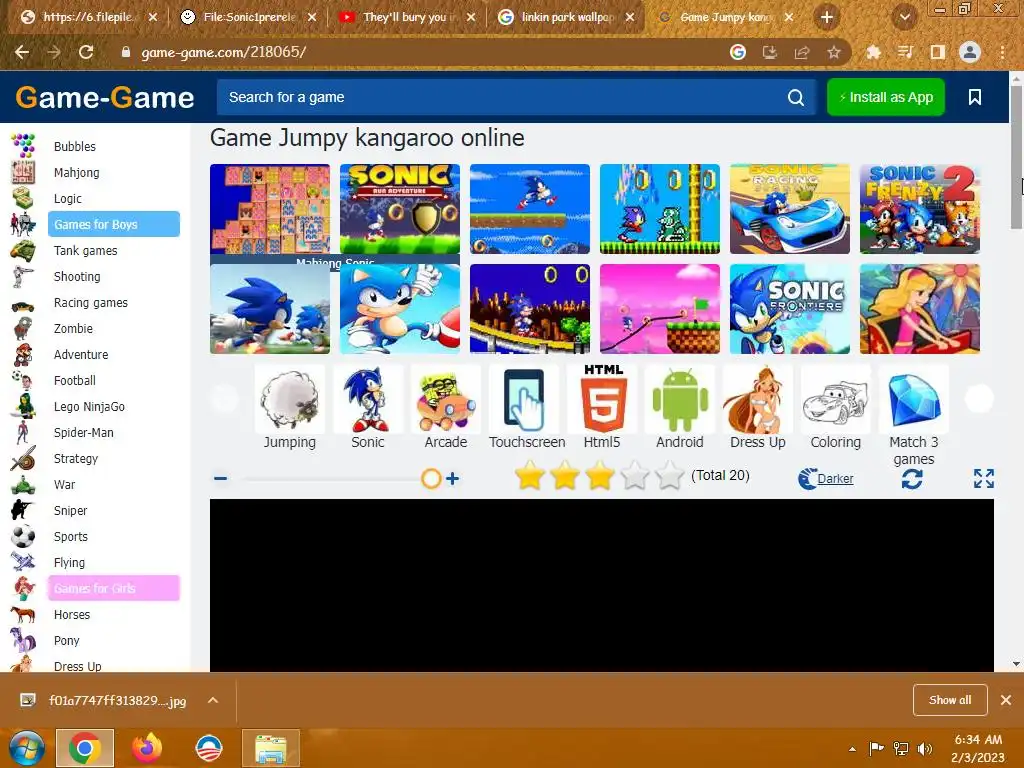Open Firefox from the taskbar

[147, 748]
